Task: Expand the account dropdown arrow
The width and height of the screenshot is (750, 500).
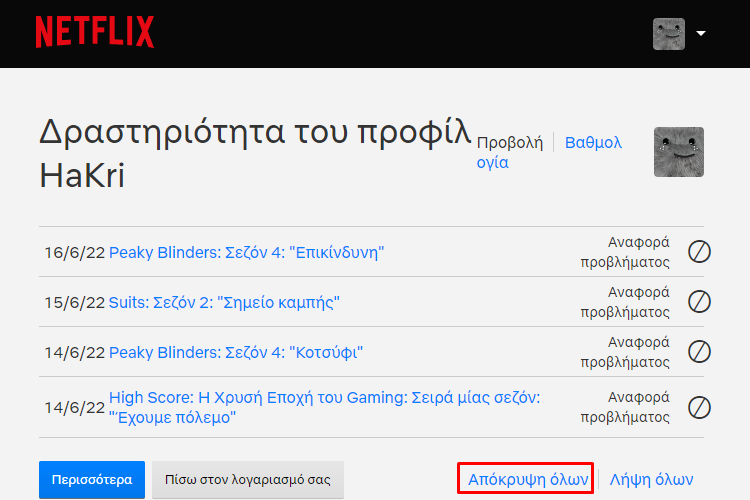Action: 701,33
